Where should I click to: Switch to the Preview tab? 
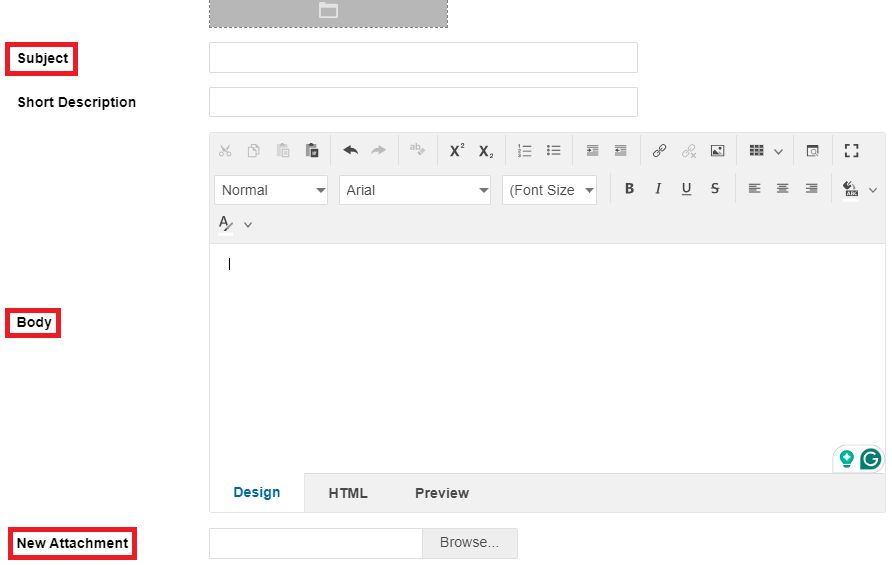click(442, 493)
